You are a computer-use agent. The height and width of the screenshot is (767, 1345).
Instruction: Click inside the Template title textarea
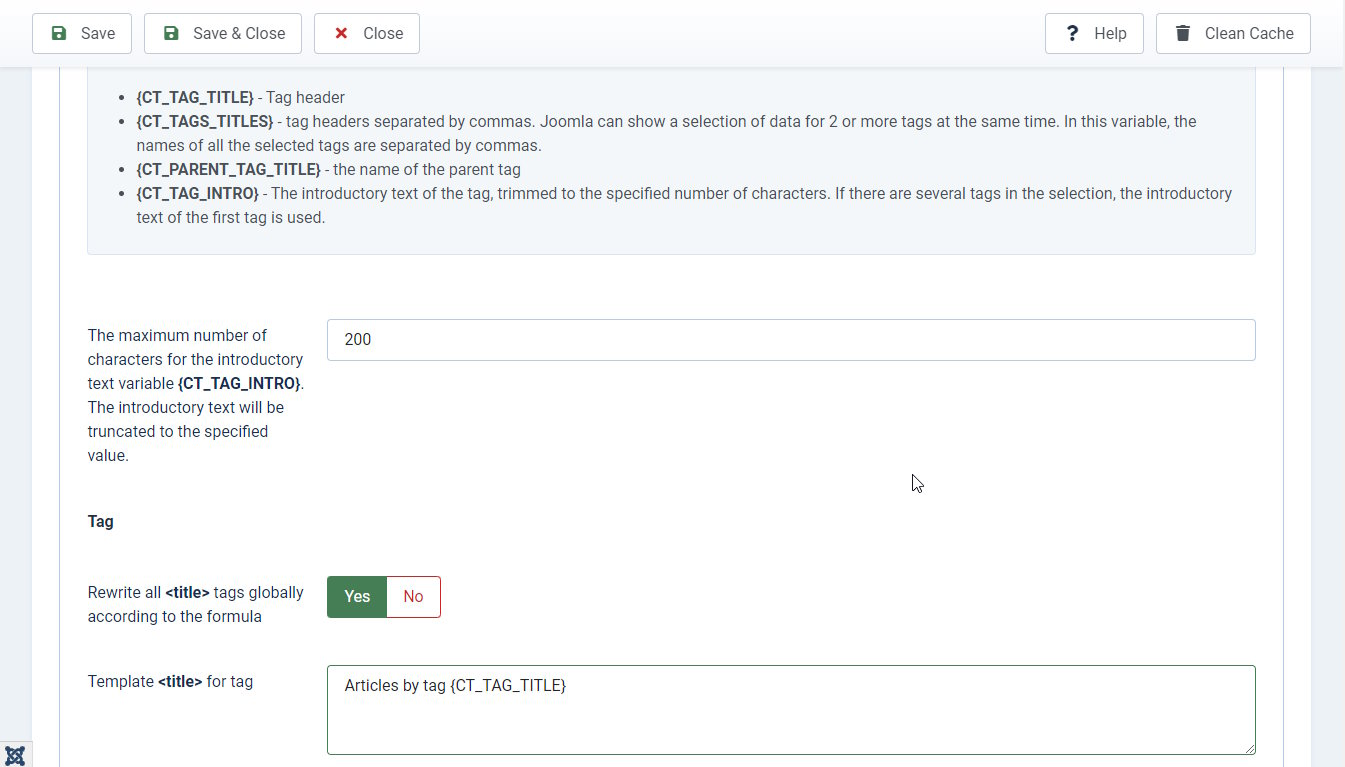[x=790, y=710]
